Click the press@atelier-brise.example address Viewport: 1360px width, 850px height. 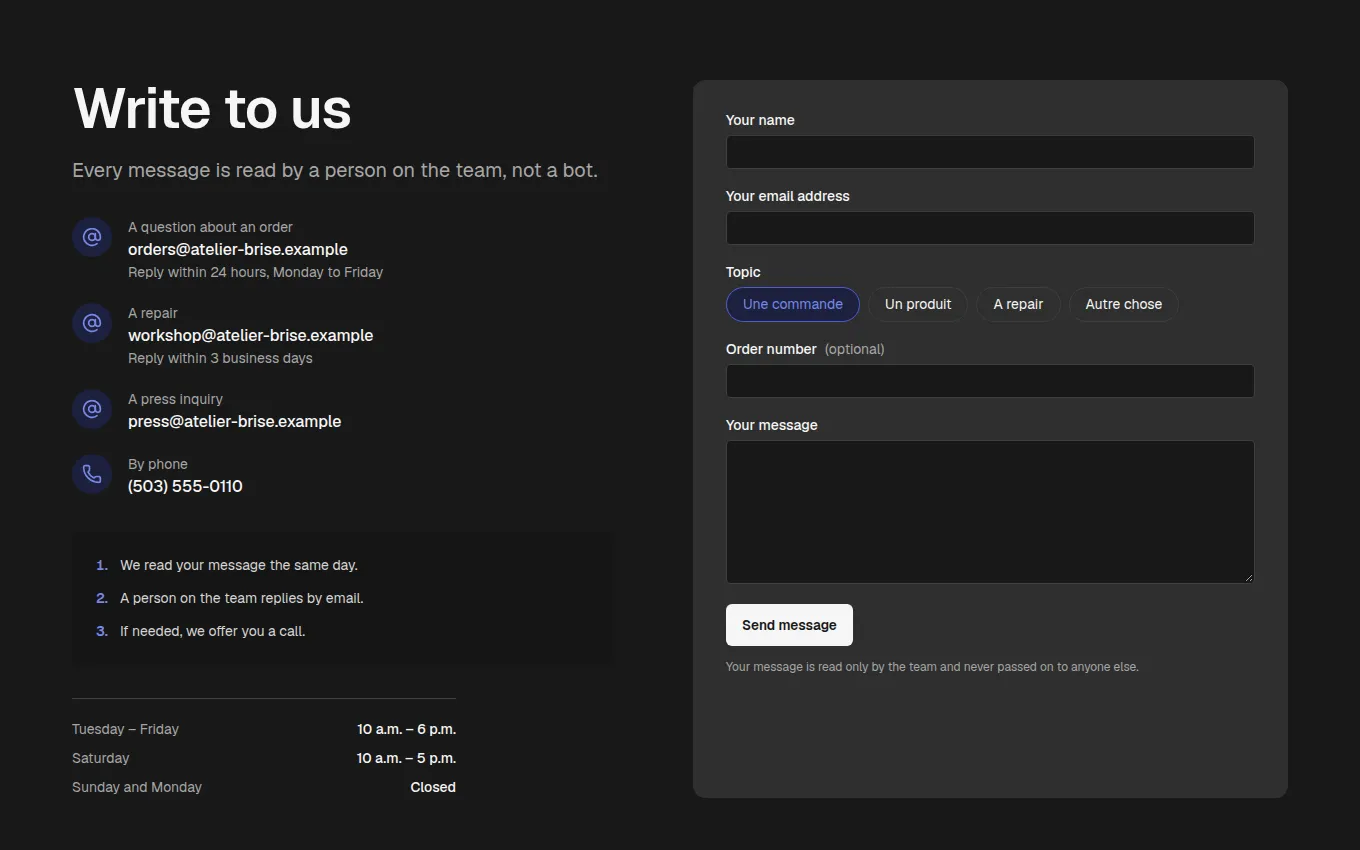tap(234, 421)
